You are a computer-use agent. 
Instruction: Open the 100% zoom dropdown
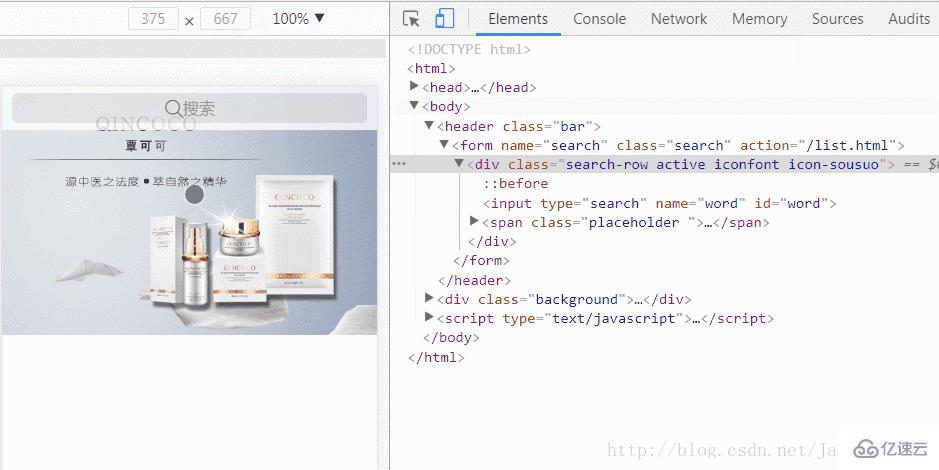[298, 19]
